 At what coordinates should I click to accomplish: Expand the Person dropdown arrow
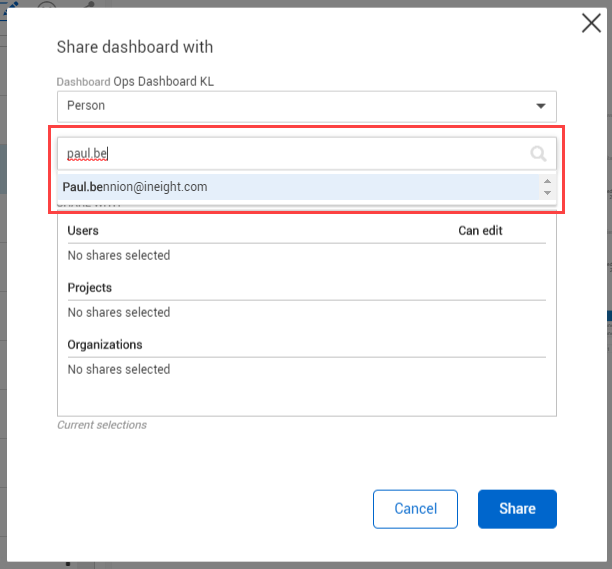pyautogui.click(x=541, y=105)
